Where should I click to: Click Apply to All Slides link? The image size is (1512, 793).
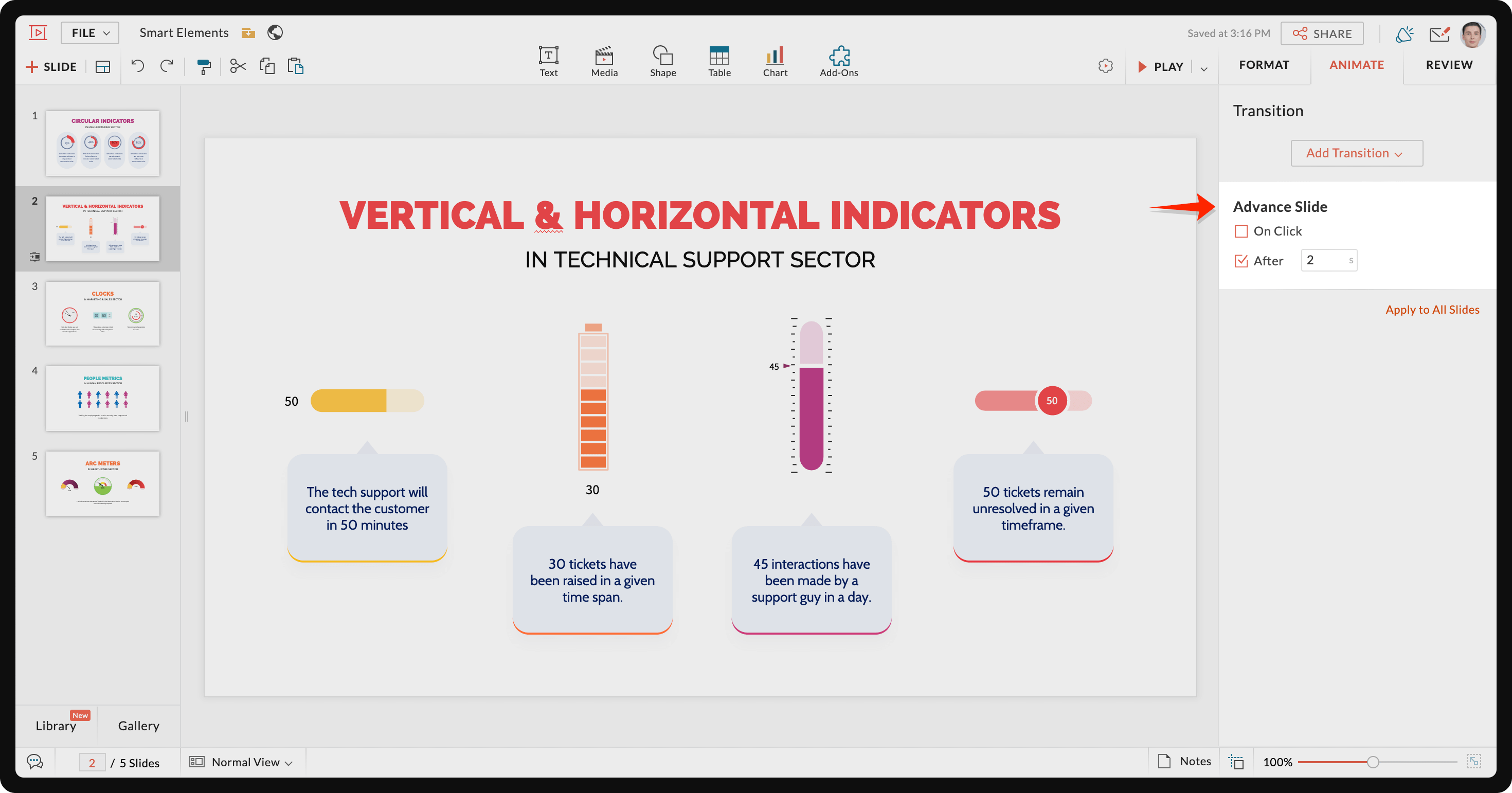point(1432,310)
